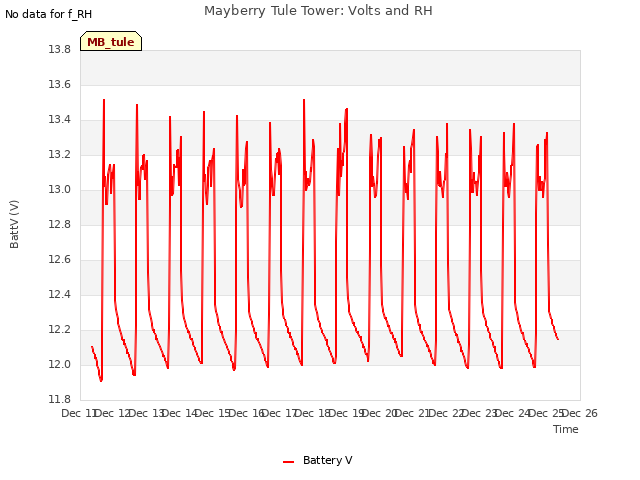Click the MB_tule annotation label
Screen dimensions: 640x480
(x=111, y=41)
